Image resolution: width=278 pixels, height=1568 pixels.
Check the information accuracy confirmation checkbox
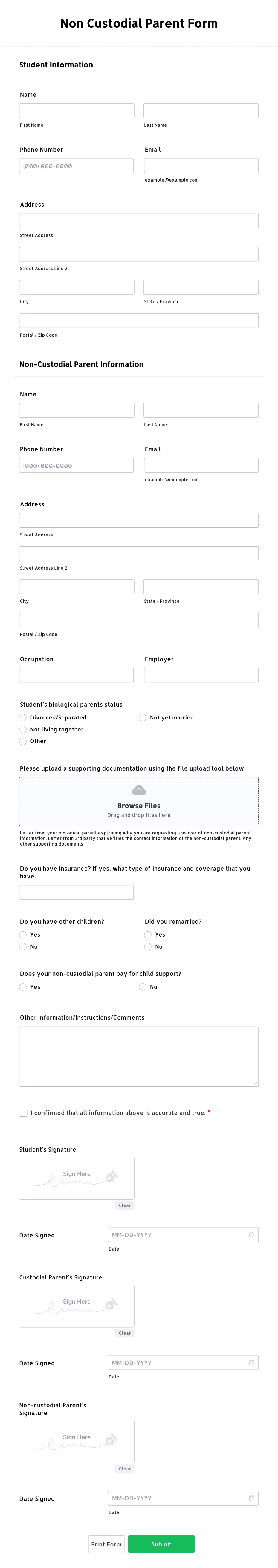pos(23,1113)
